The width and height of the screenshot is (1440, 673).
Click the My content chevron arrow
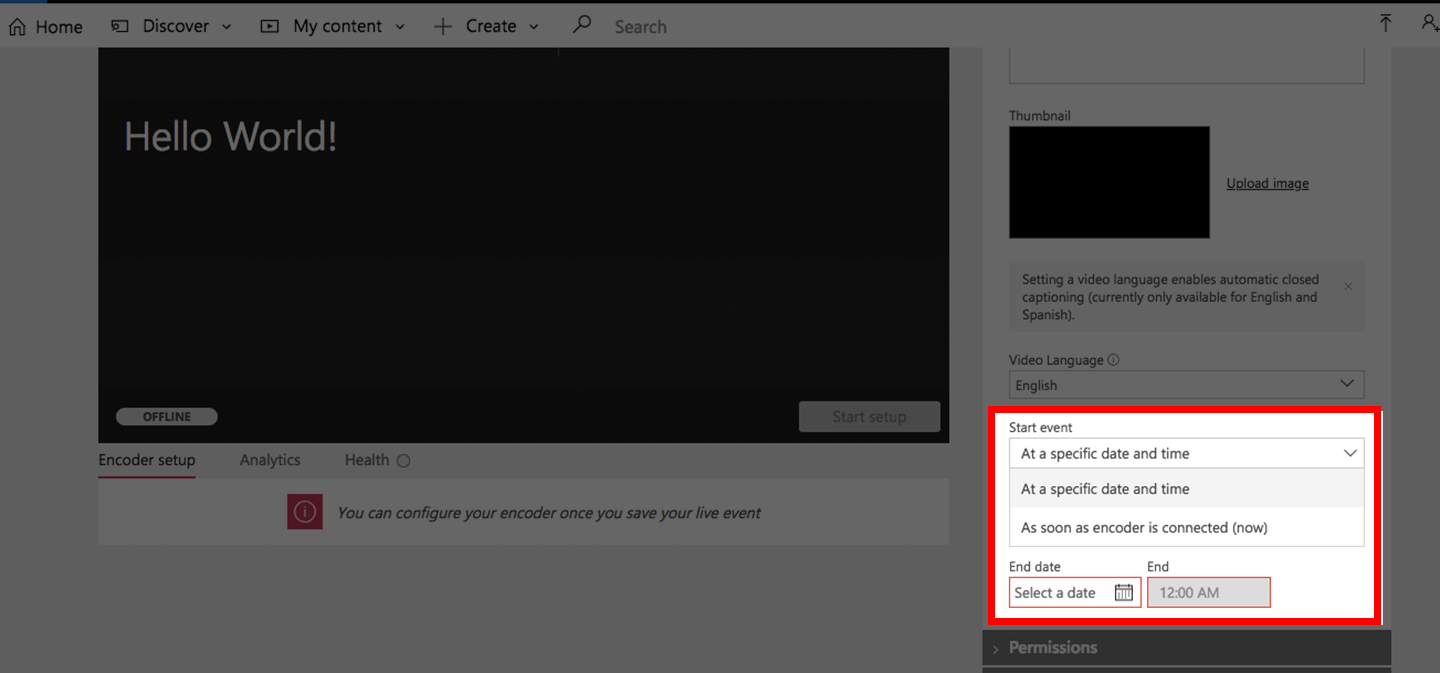point(400,27)
